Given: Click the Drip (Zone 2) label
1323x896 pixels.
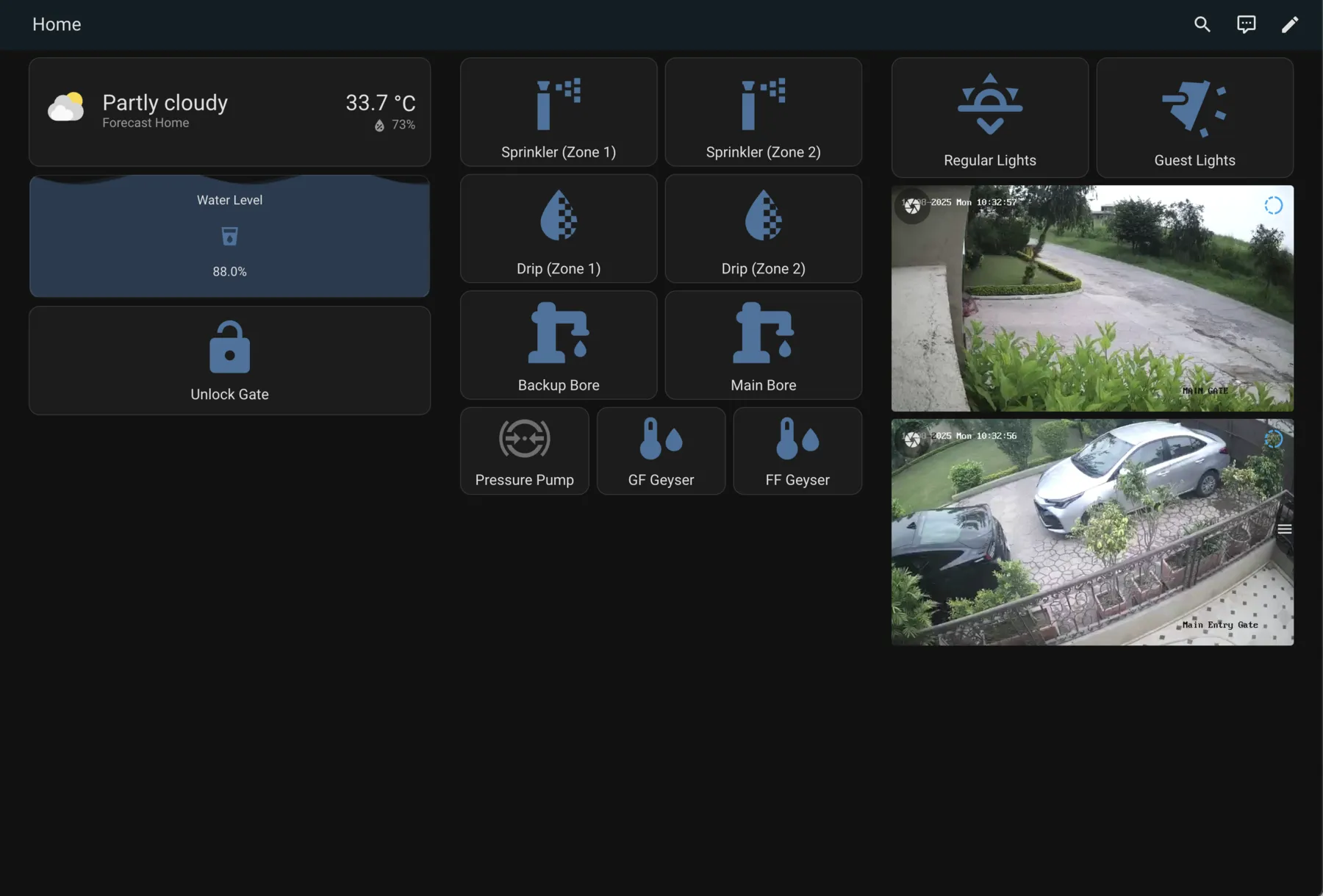Looking at the screenshot, I should pos(763,269).
